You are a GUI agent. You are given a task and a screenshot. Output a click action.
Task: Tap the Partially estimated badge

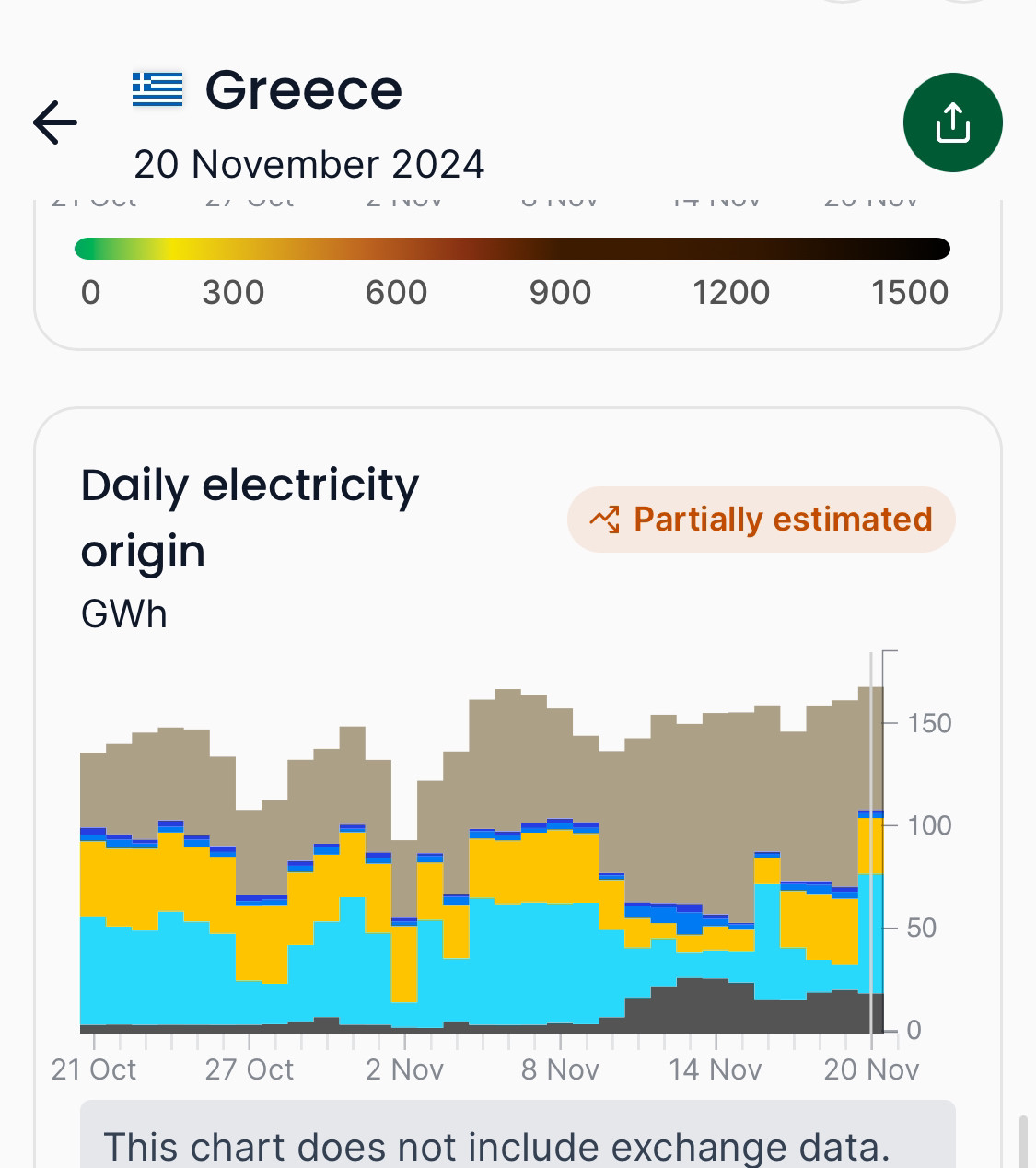(762, 520)
